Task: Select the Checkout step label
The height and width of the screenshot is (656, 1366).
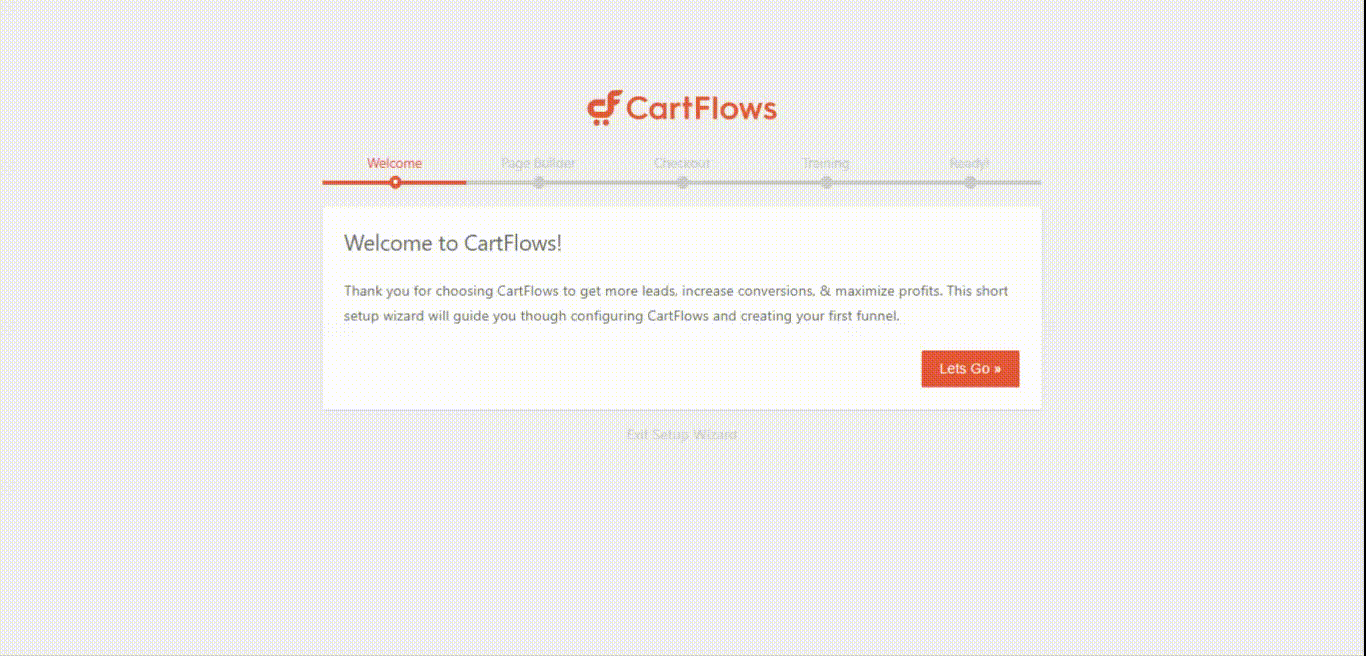Action: [x=682, y=163]
